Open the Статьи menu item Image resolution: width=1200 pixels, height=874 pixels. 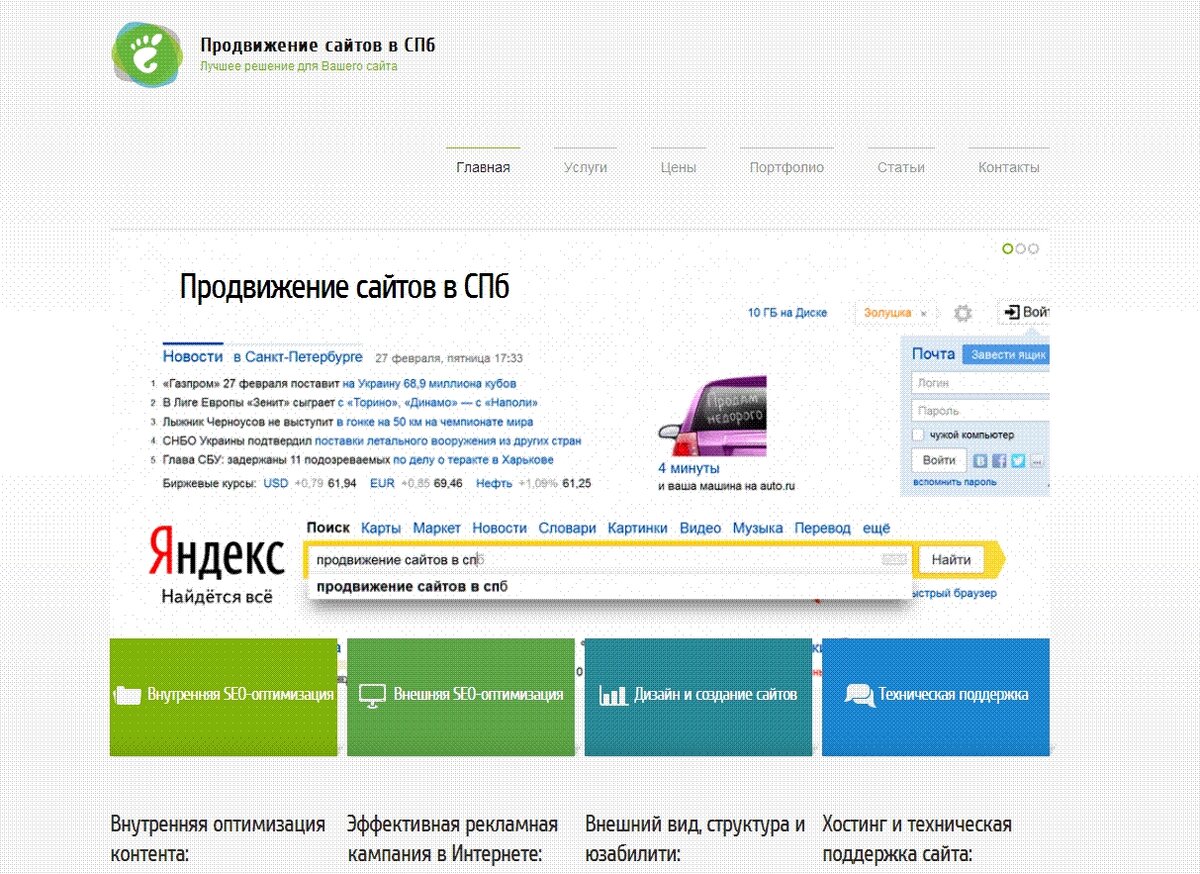tap(901, 167)
